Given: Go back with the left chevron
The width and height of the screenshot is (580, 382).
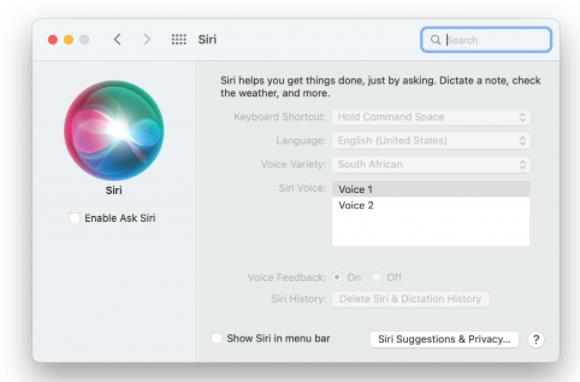Looking at the screenshot, I should pos(117,39).
